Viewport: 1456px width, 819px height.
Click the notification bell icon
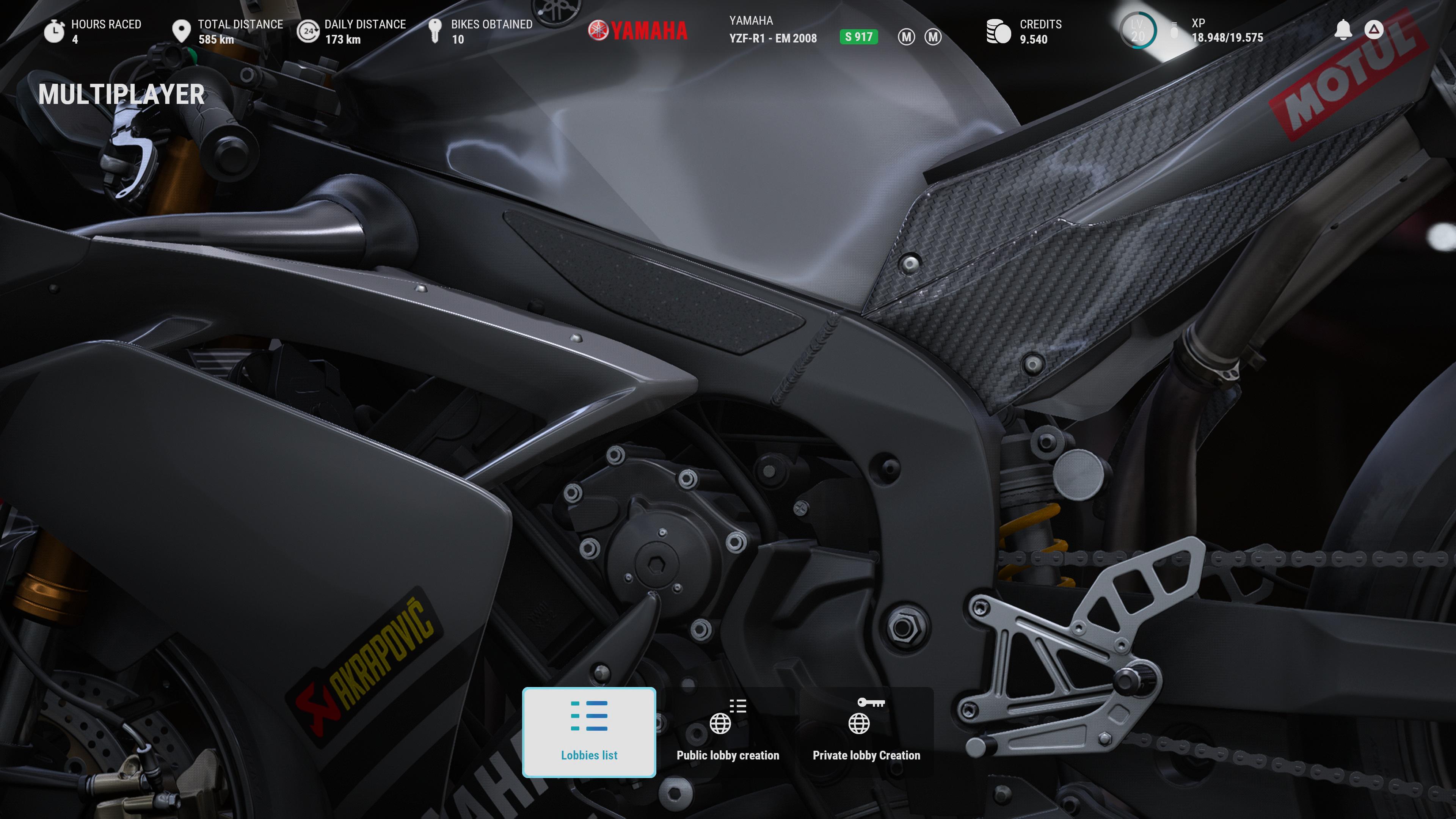tap(1343, 30)
